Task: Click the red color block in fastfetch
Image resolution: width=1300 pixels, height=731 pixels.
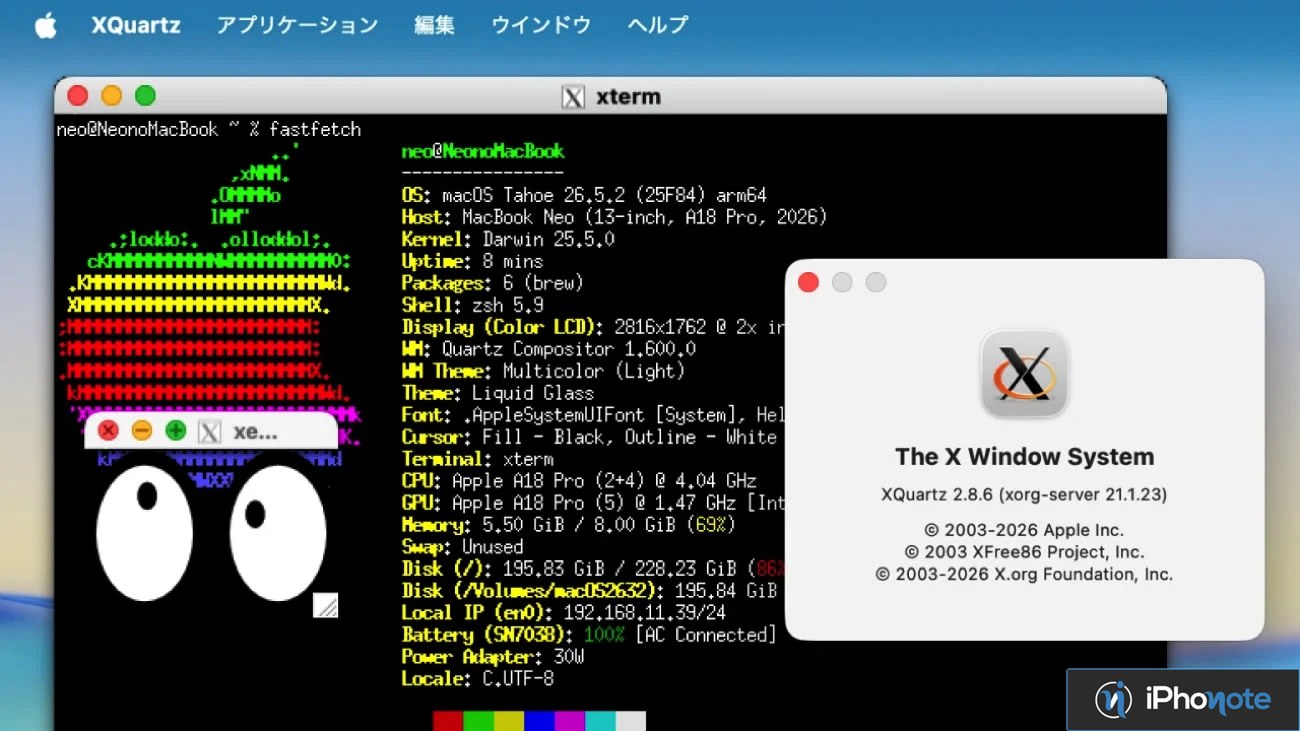Action: pyautogui.click(x=448, y=721)
